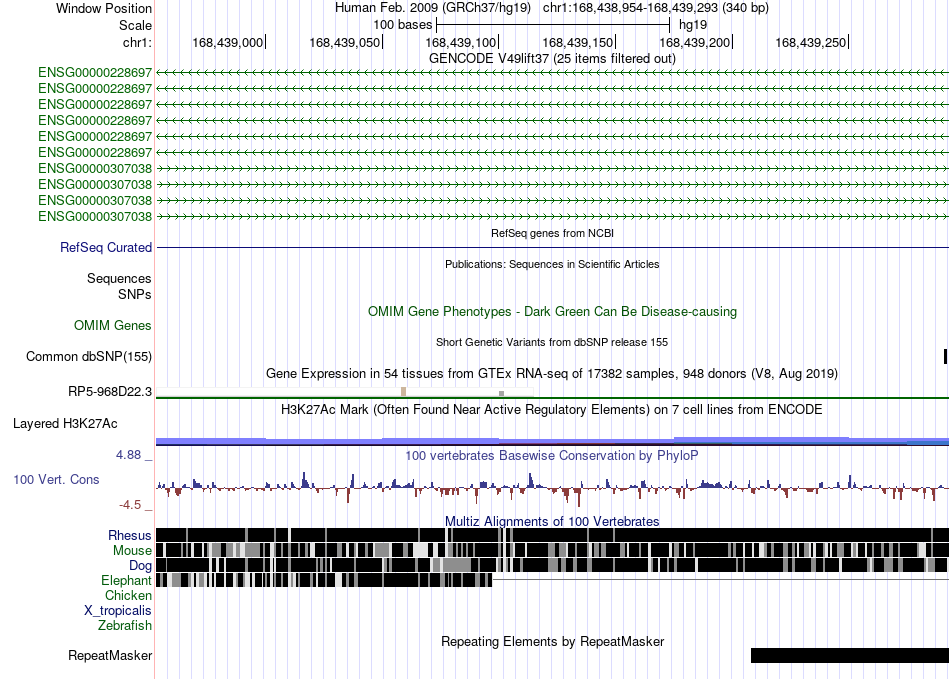Viewport: 950px width, 679px height.
Task: Open the GTEx Gene Expression track title
Action: [552, 374]
